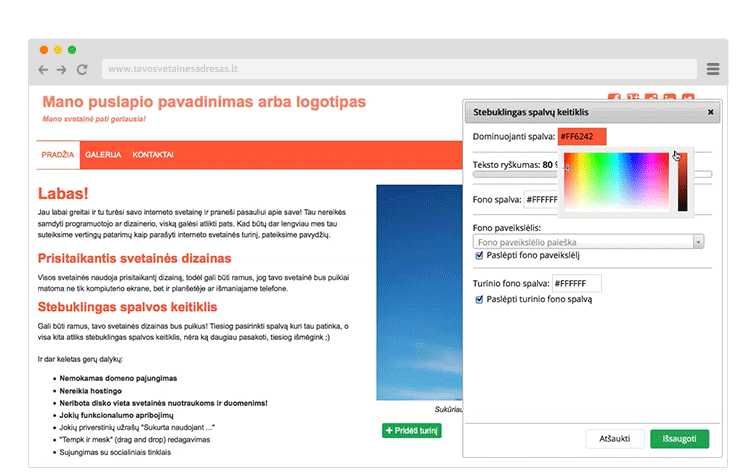
Task: Click the "Tempk ir mesk" redagavimas list item
Action: (135, 439)
